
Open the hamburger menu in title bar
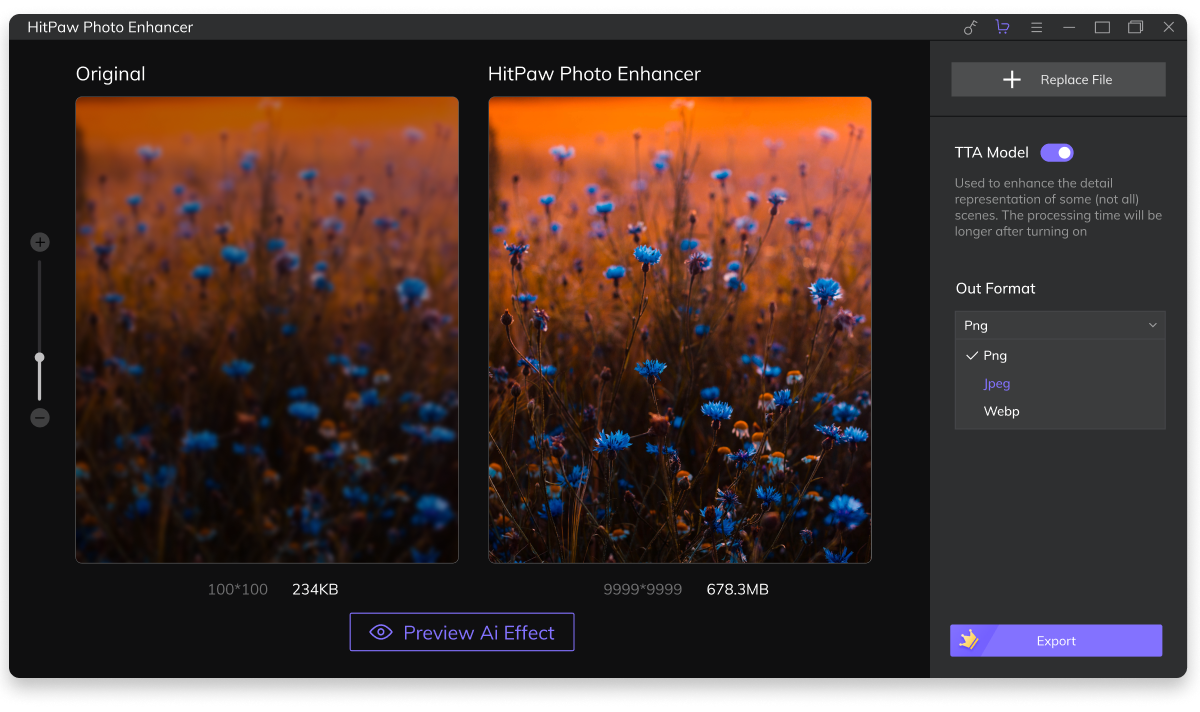(1036, 27)
